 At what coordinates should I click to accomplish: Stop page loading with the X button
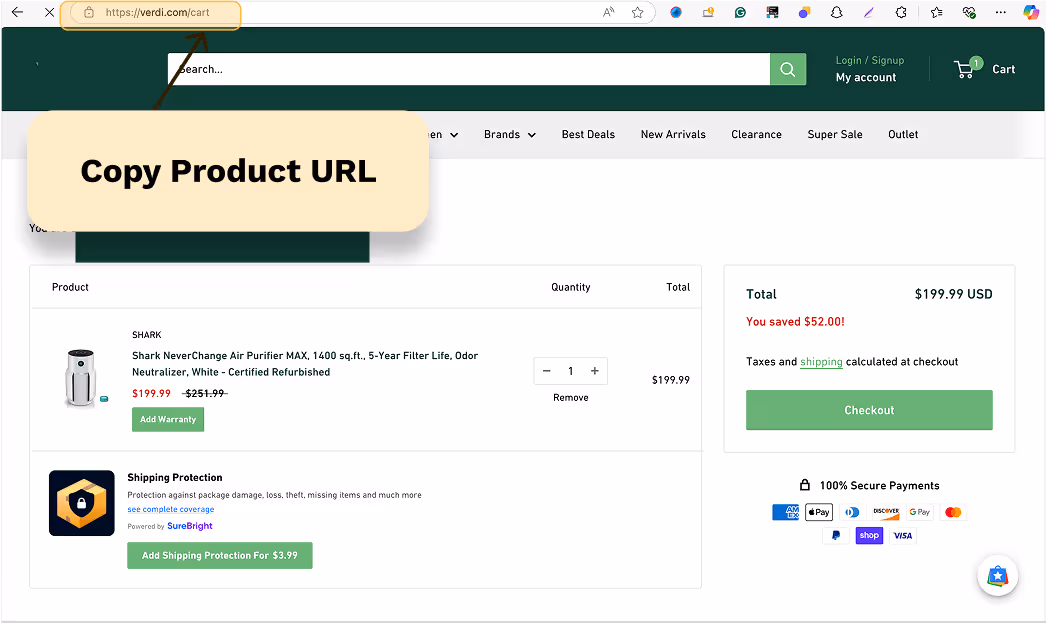click(49, 12)
